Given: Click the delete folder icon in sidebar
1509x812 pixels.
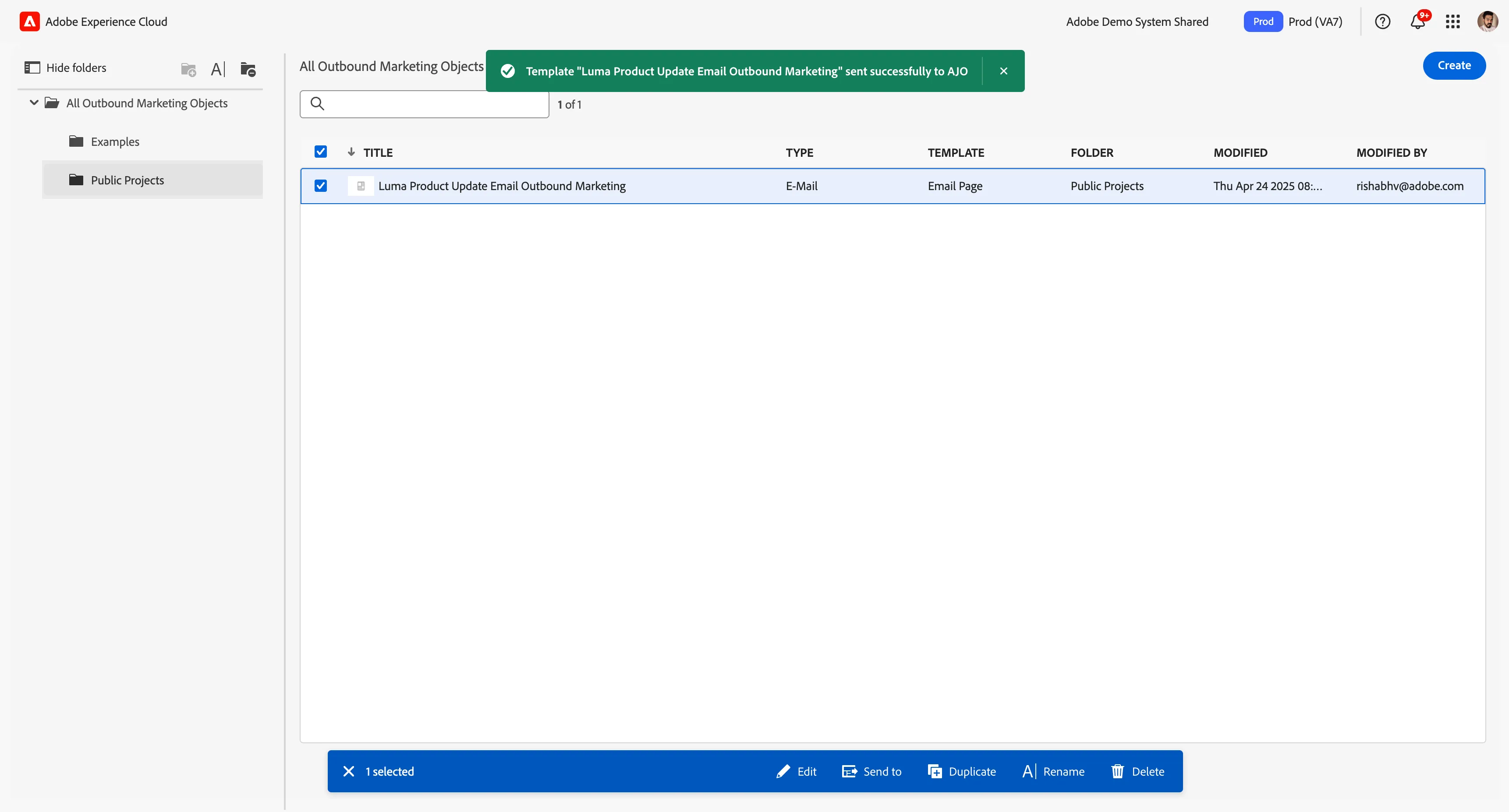Looking at the screenshot, I should (248, 69).
